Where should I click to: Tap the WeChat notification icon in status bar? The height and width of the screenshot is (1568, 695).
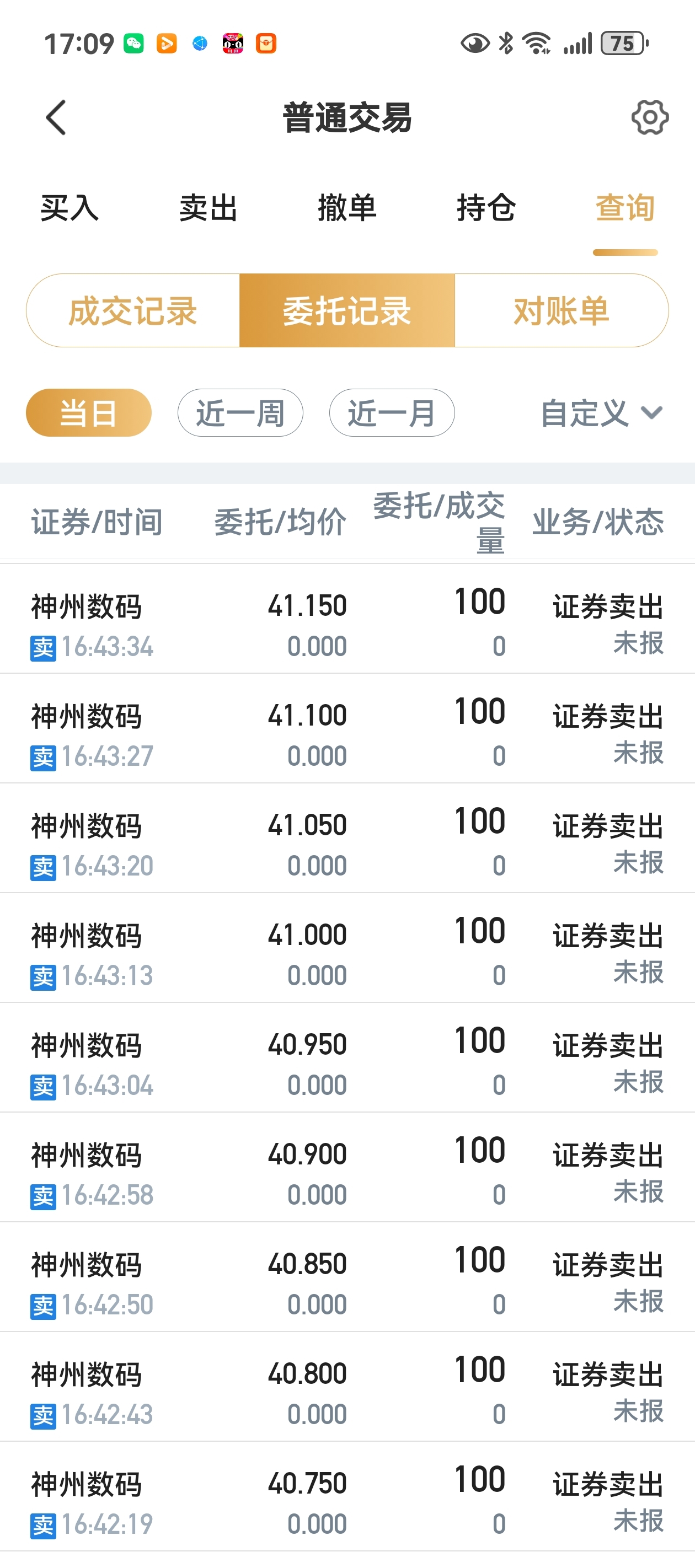click(134, 43)
